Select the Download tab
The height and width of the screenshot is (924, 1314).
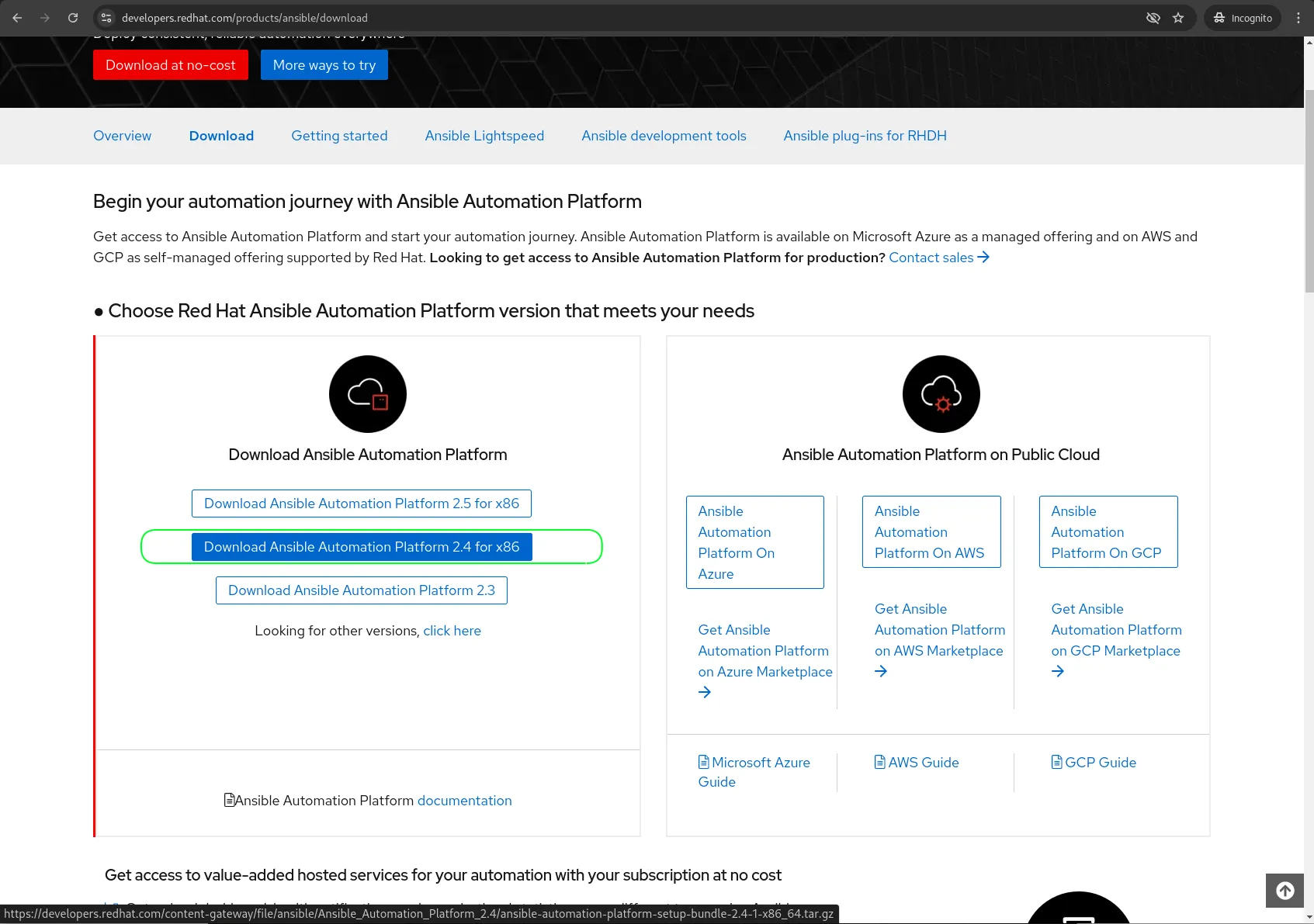[x=221, y=136]
